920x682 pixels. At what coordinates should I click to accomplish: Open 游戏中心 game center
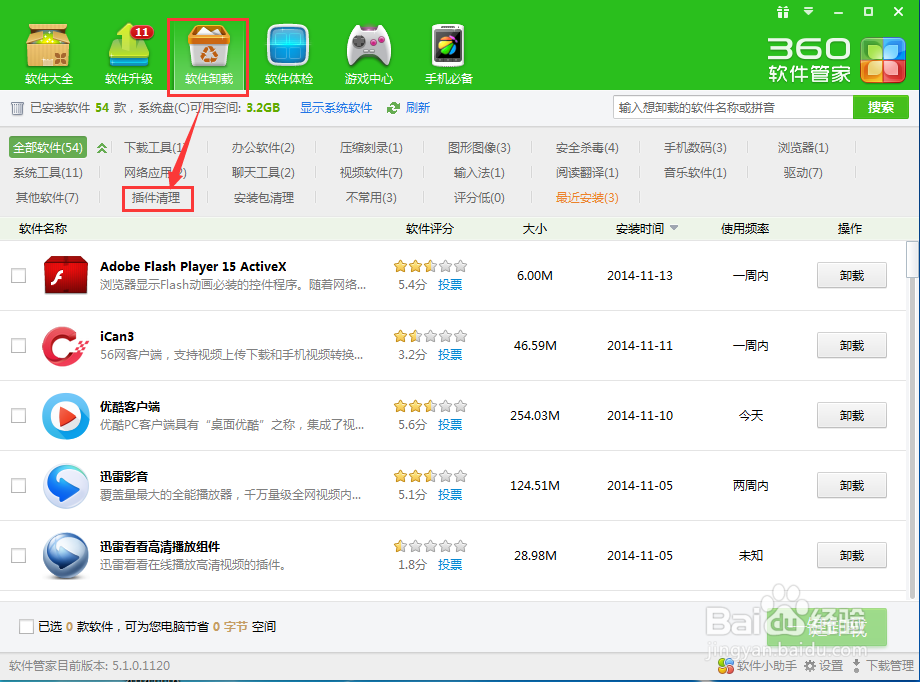(368, 54)
